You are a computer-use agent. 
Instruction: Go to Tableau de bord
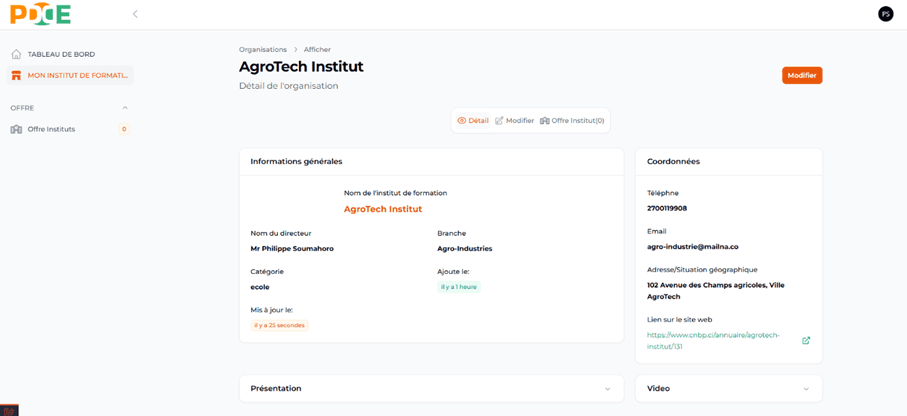(61, 54)
